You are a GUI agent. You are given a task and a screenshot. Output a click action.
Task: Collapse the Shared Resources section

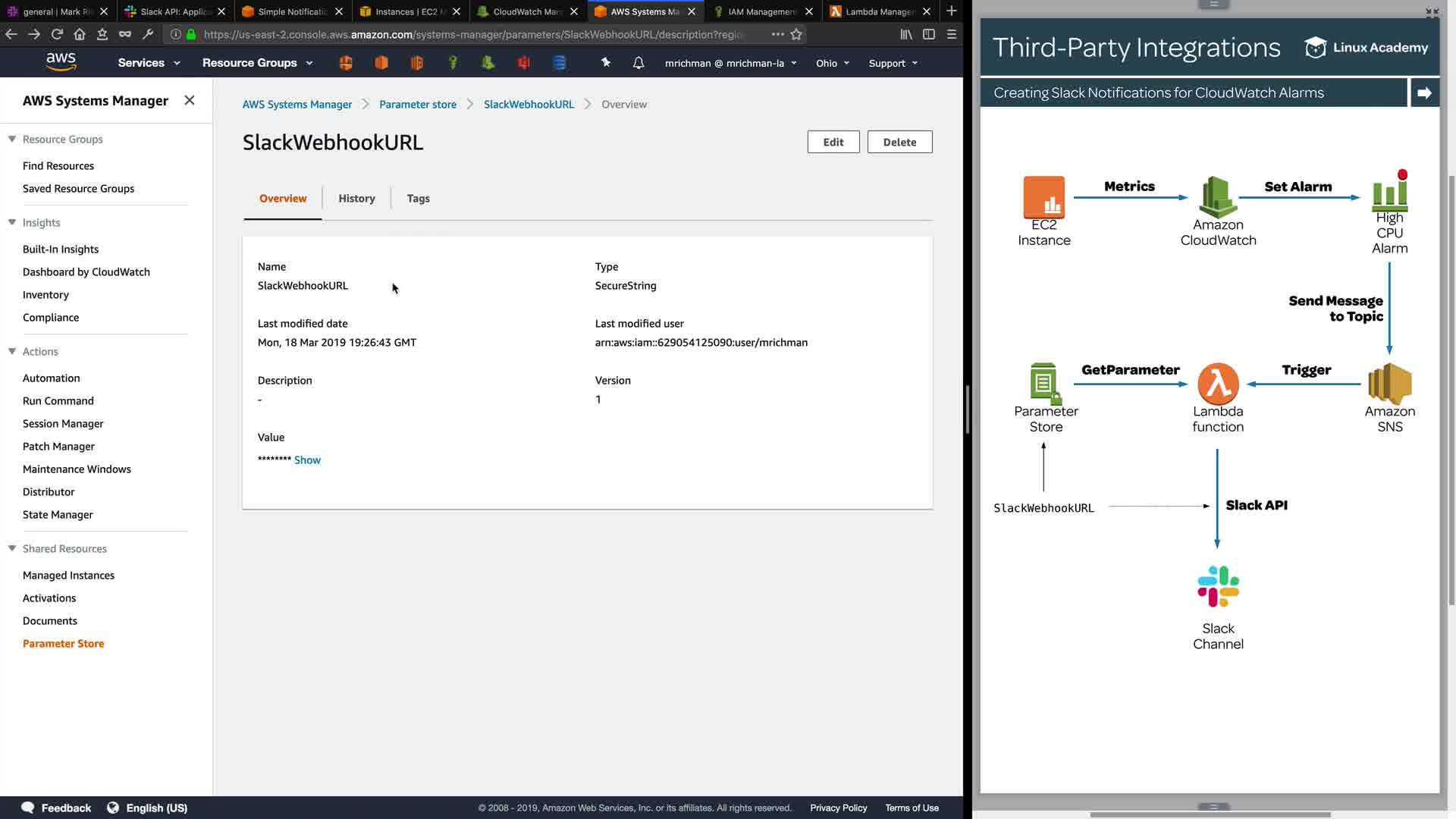12,548
